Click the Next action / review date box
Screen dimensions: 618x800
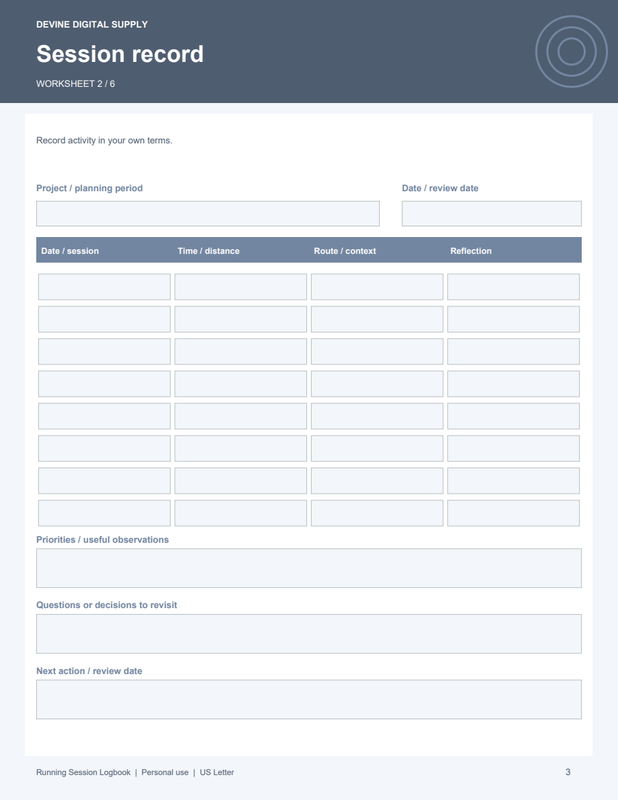click(309, 699)
